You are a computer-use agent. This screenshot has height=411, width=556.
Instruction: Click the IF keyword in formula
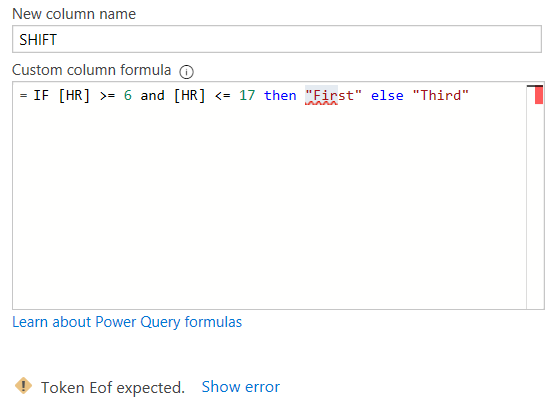[x=41, y=95]
